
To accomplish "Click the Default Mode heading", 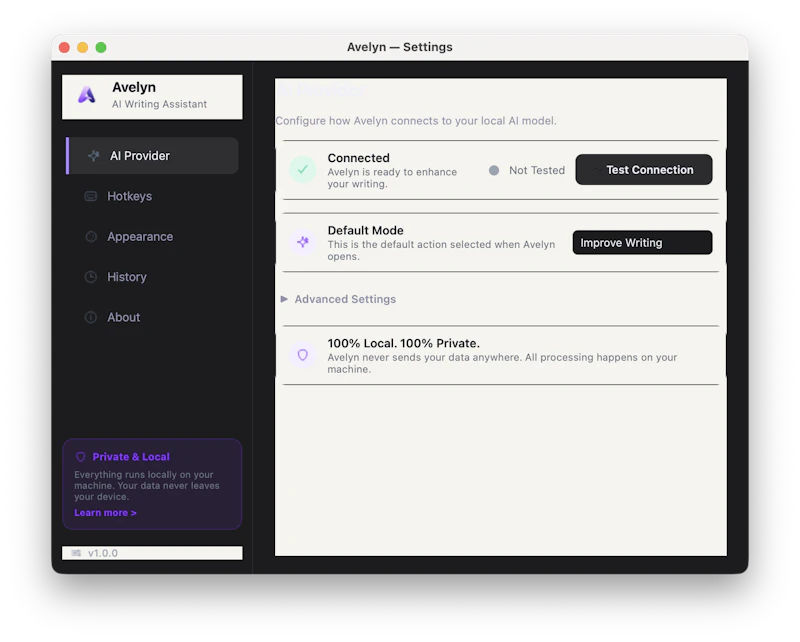I will [365, 230].
